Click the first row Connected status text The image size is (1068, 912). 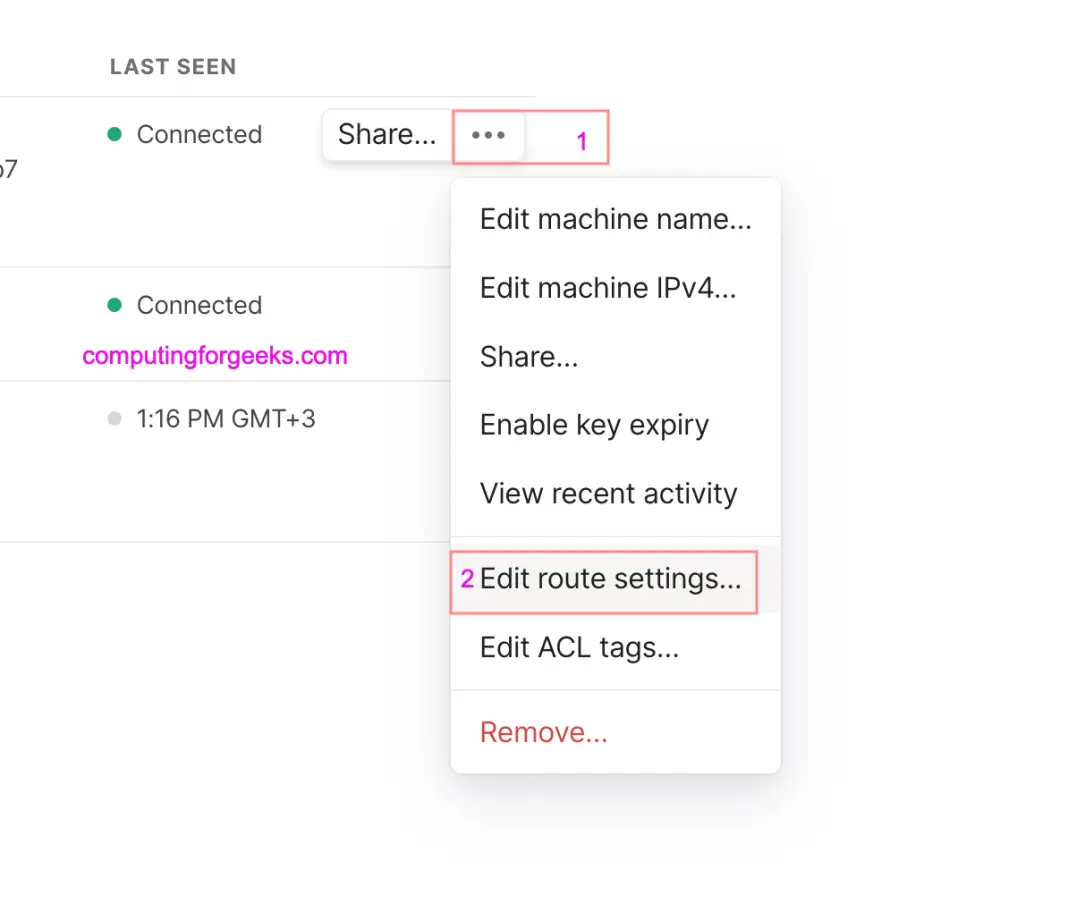200,135
